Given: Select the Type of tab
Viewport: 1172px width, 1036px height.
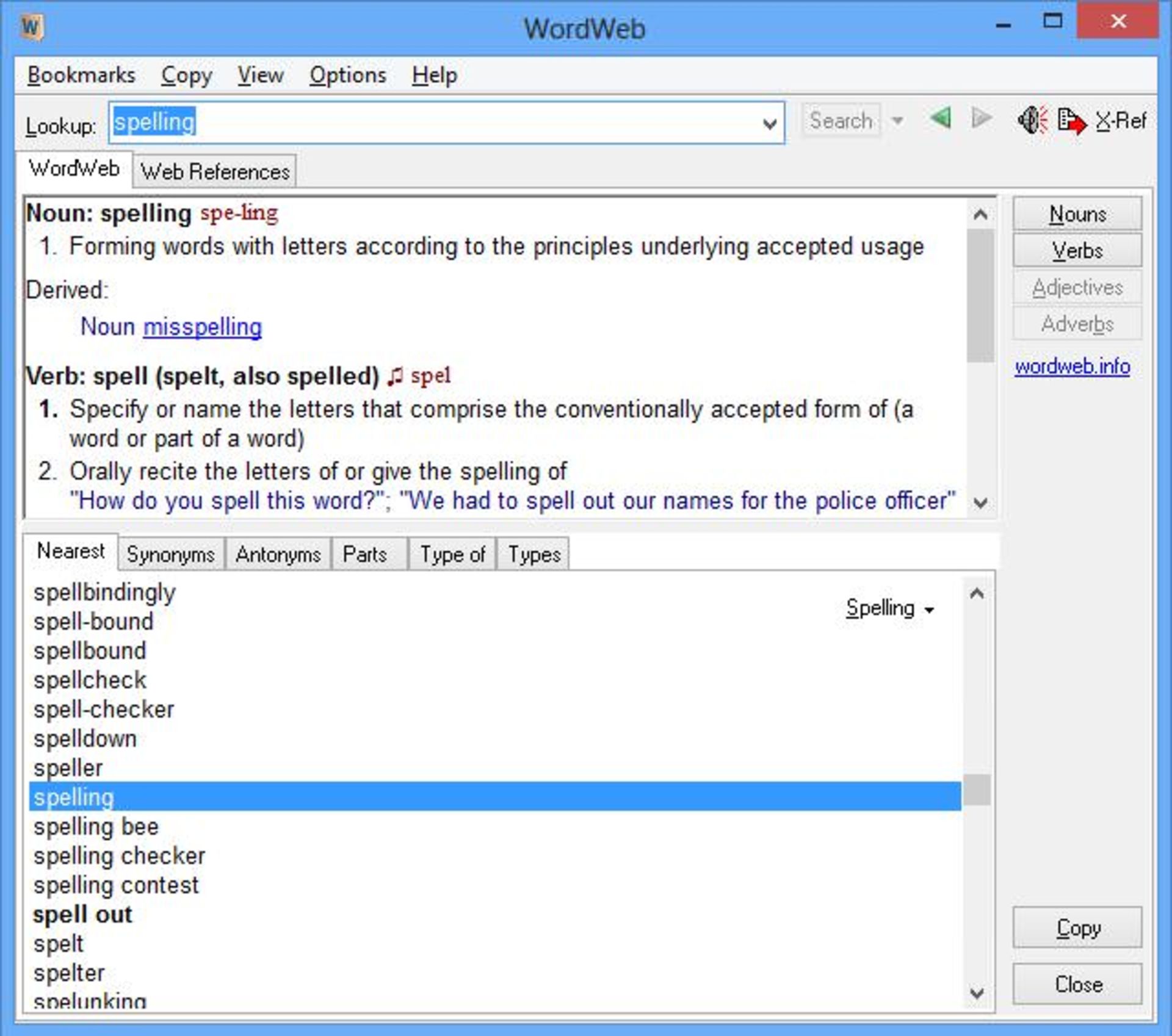Looking at the screenshot, I should [452, 554].
